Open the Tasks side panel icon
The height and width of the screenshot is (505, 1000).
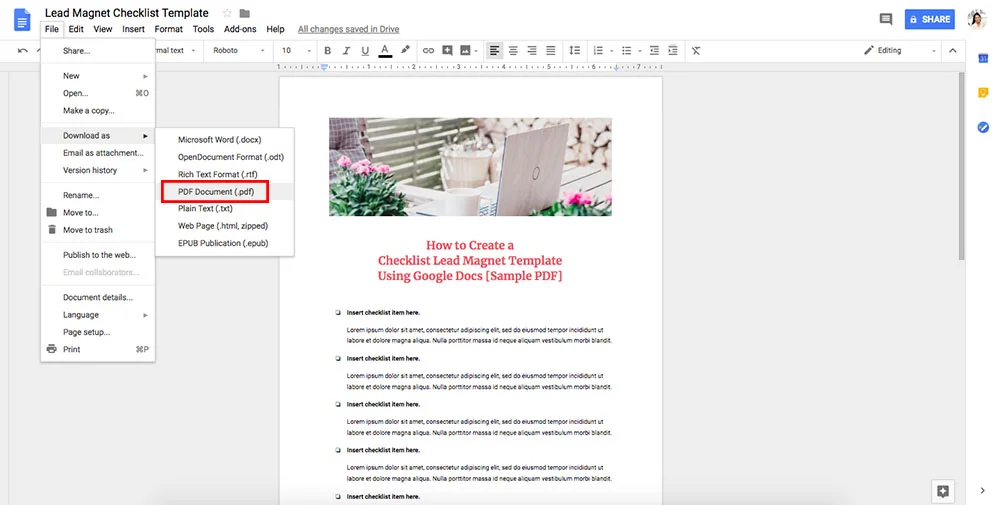[983, 128]
